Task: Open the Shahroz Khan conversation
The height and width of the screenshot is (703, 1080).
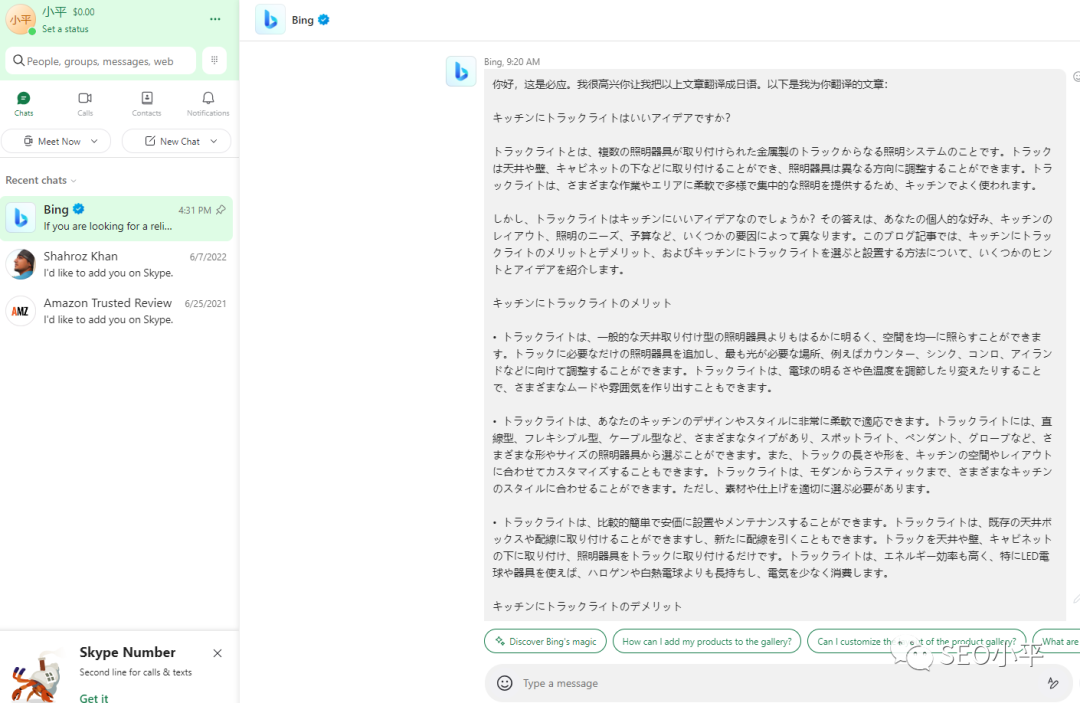Action: coord(116,265)
